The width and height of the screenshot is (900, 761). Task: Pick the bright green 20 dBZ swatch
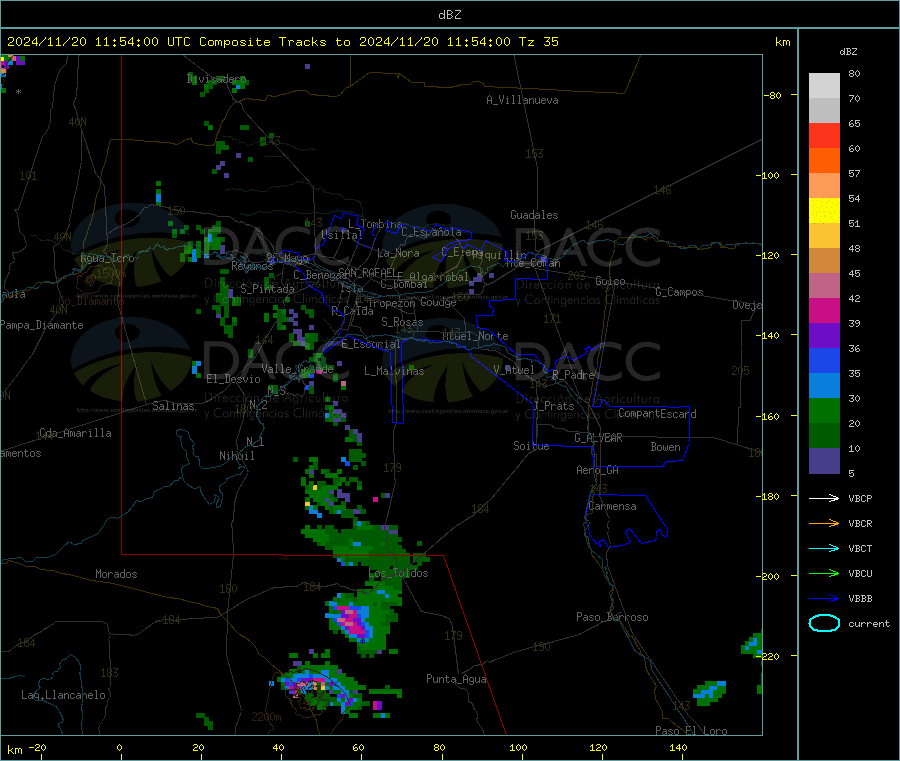click(824, 410)
